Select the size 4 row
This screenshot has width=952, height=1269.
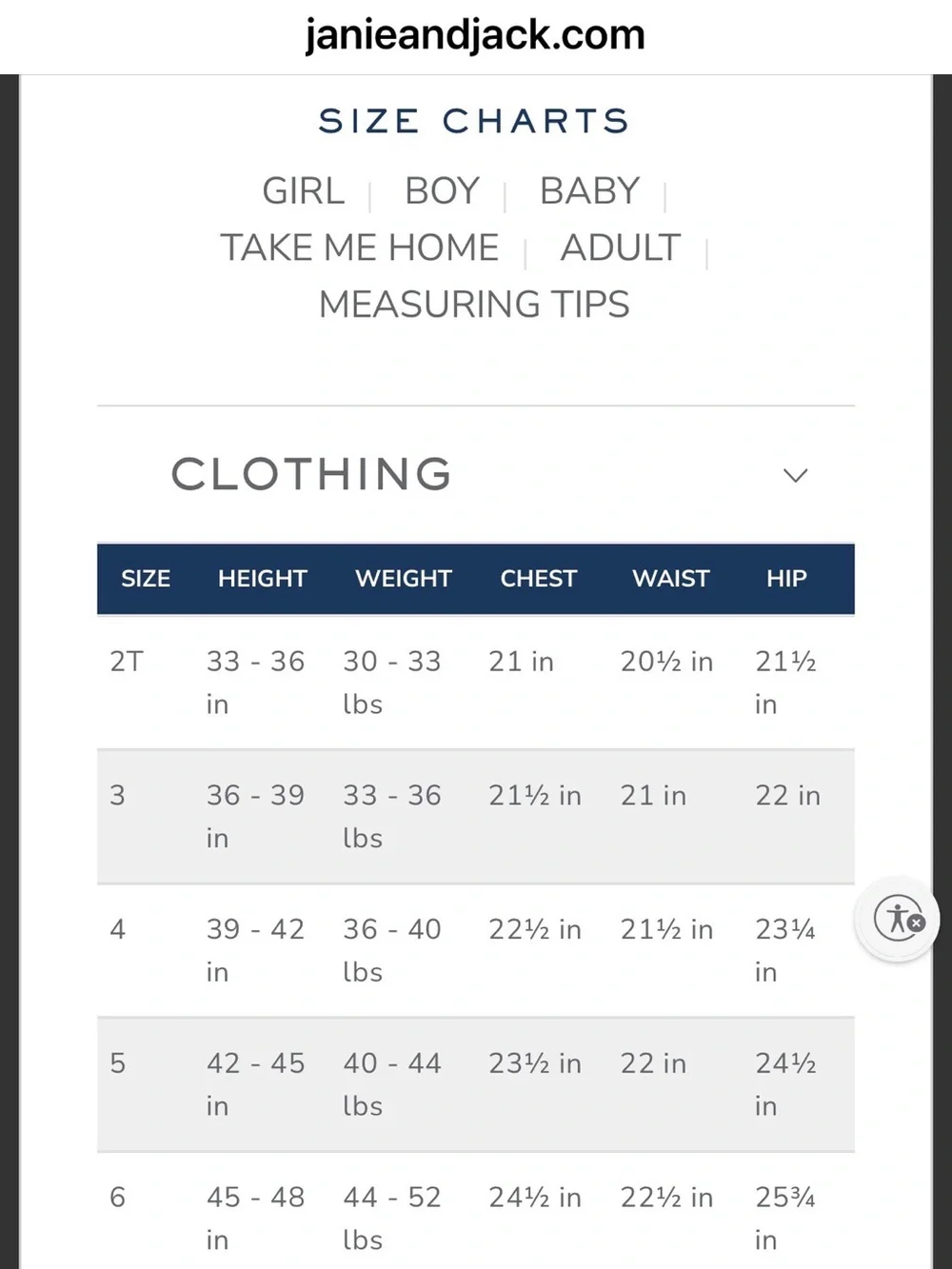[476, 951]
